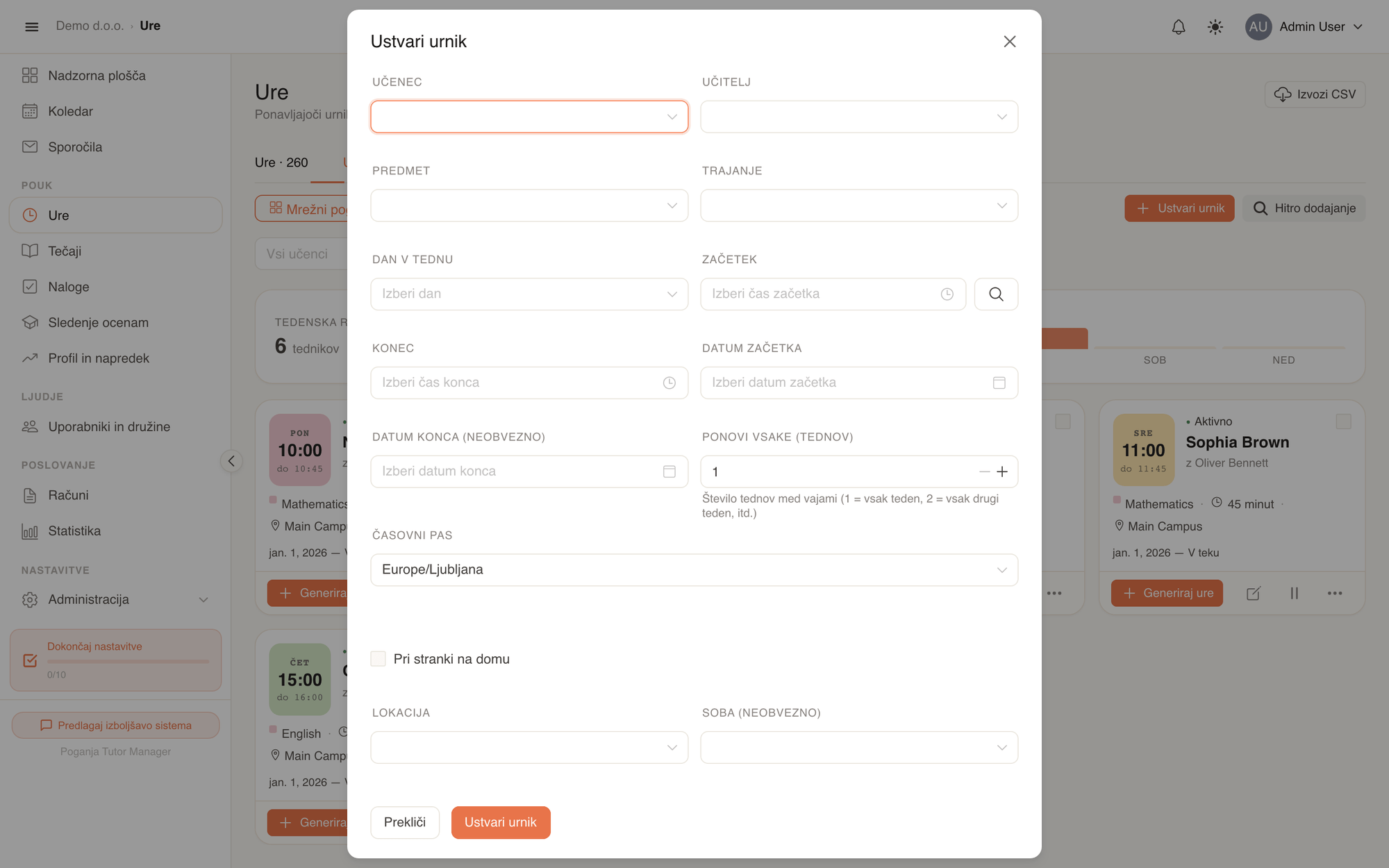Increase the Ponovi vsake weeks value with the plus icon
Viewport: 1389px width, 868px height.
coord(1002,472)
